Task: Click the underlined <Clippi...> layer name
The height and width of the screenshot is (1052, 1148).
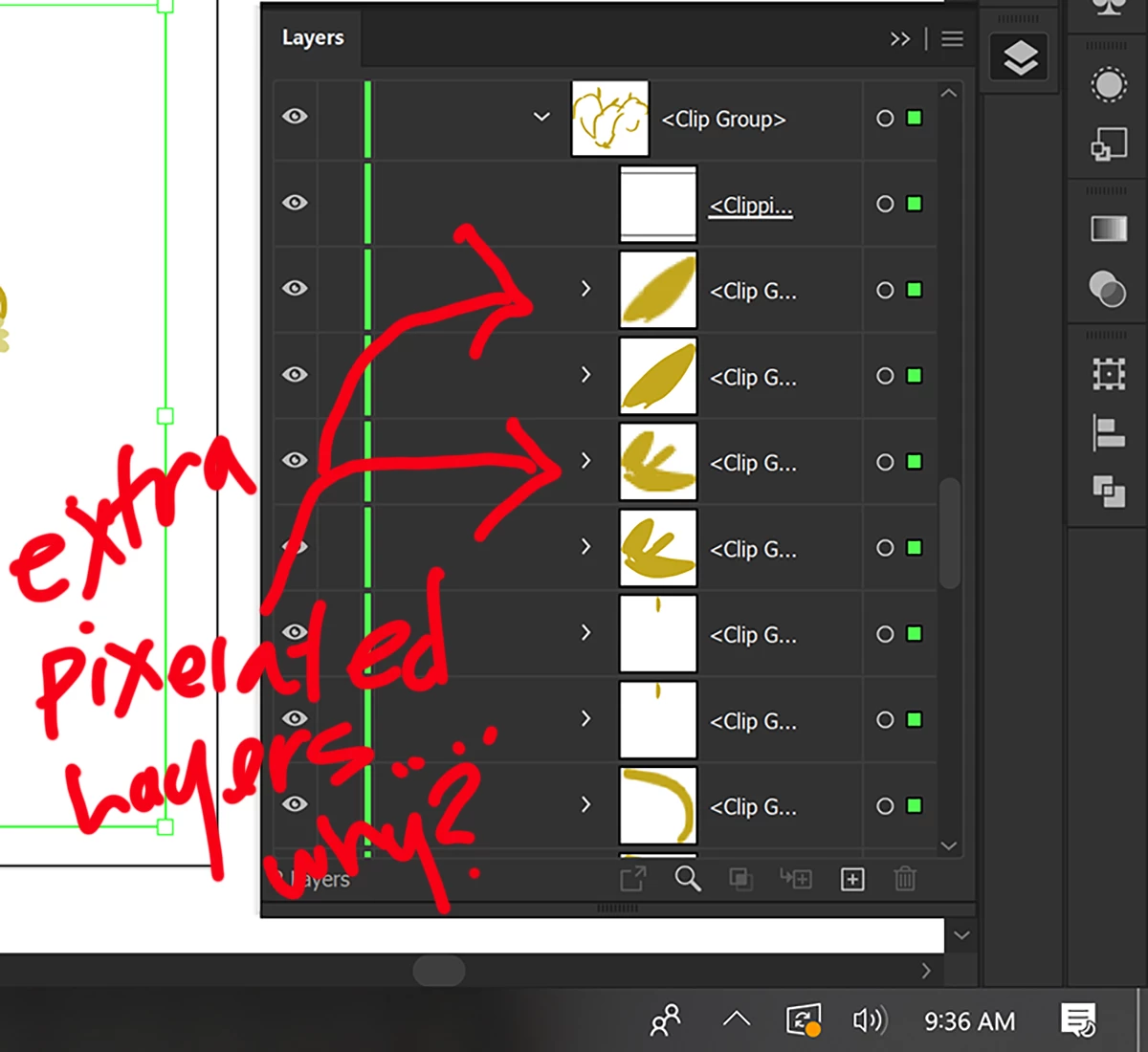Action: click(x=751, y=206)
